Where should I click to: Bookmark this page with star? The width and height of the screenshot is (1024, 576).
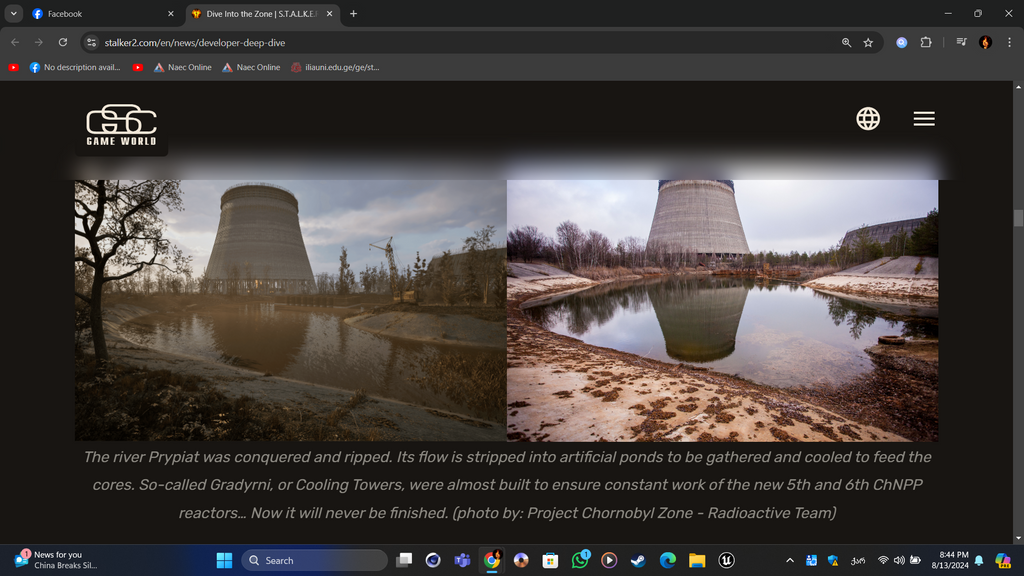pyautogui.click(x=868, y=42)
